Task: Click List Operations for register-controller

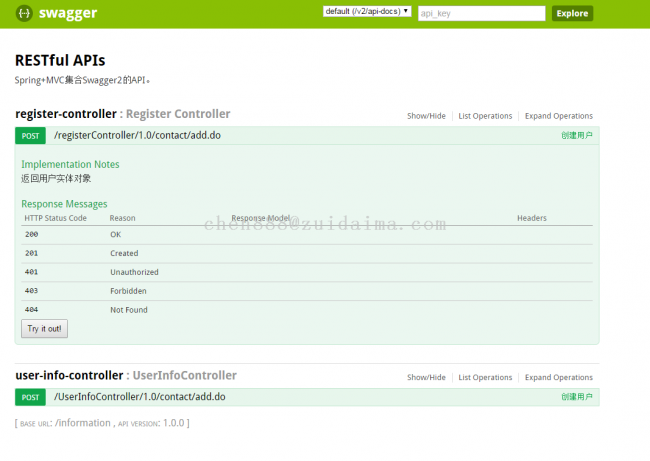Action: pyautogui.click(x=485, y=116)
